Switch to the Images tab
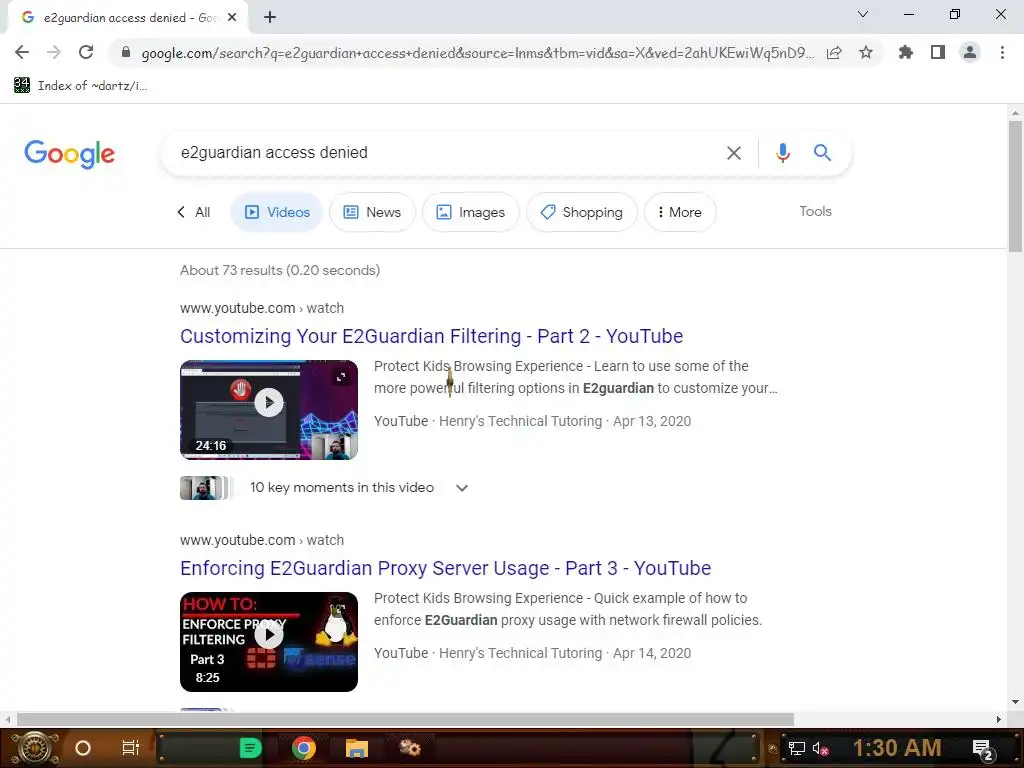This screenshot has width=1024, height=768. (x=471, y=212)
